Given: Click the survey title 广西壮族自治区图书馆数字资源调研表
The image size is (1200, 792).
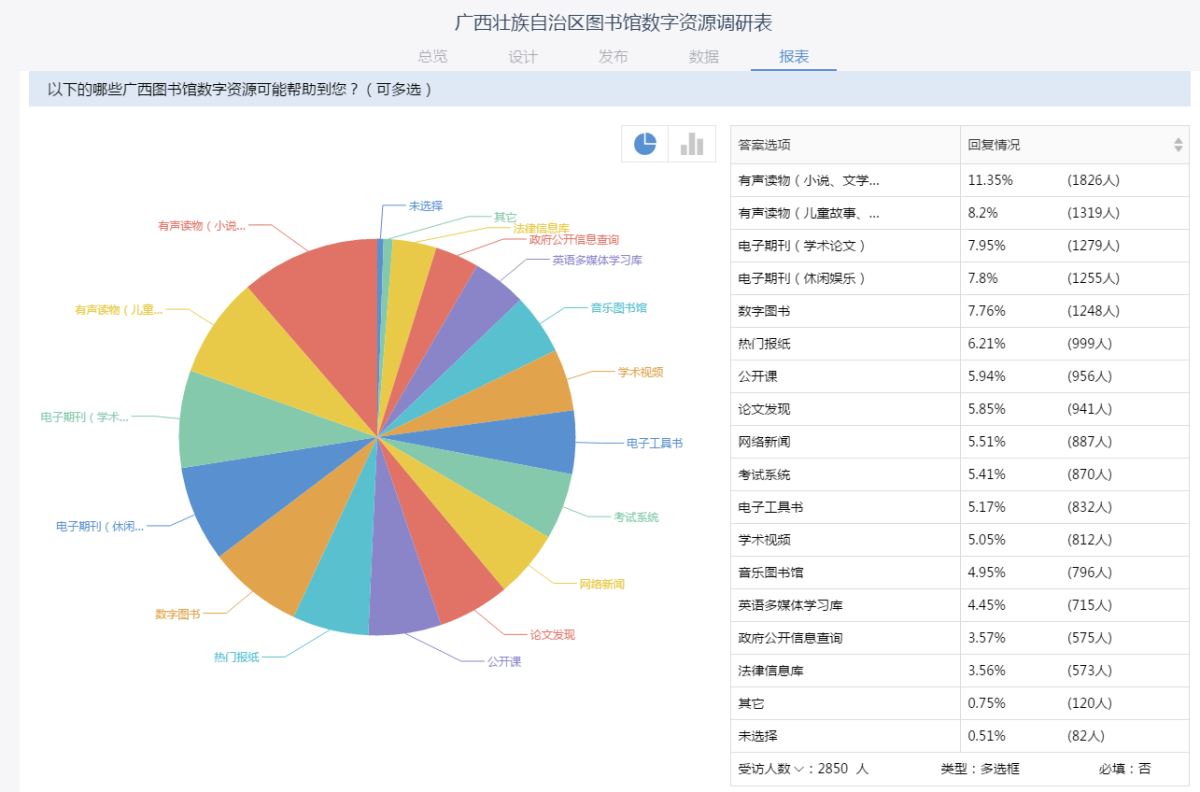Looking at the screenshot, I should tap(613, 22).
